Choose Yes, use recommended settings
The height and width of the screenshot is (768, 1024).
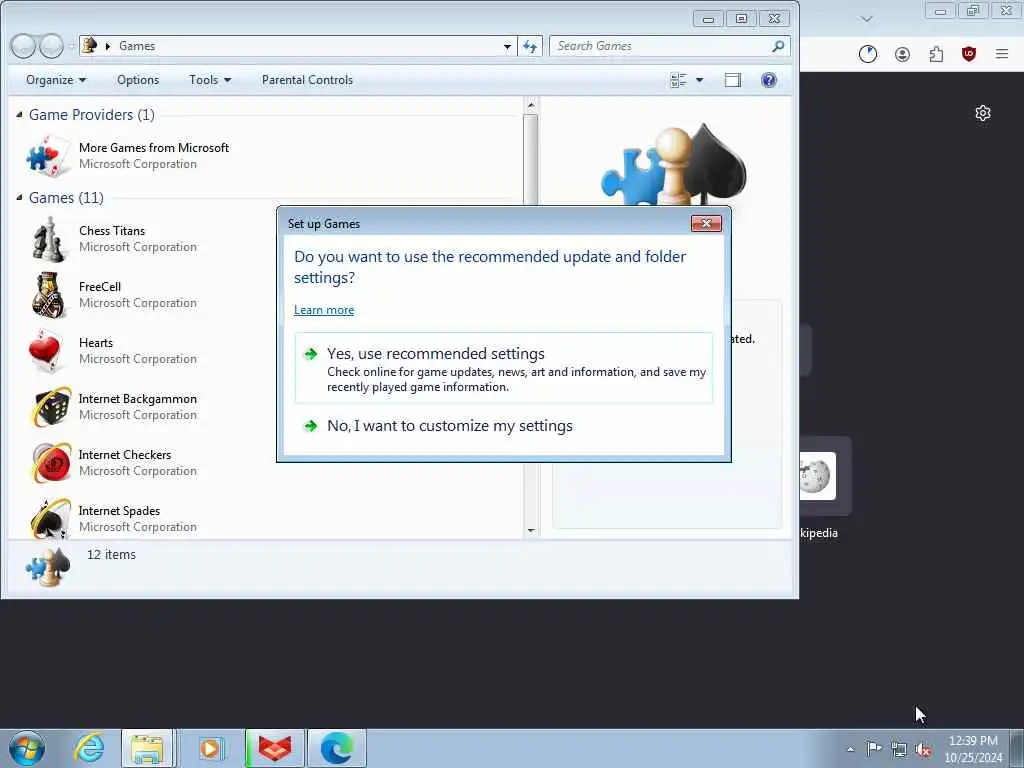click(x=504, y=368)
